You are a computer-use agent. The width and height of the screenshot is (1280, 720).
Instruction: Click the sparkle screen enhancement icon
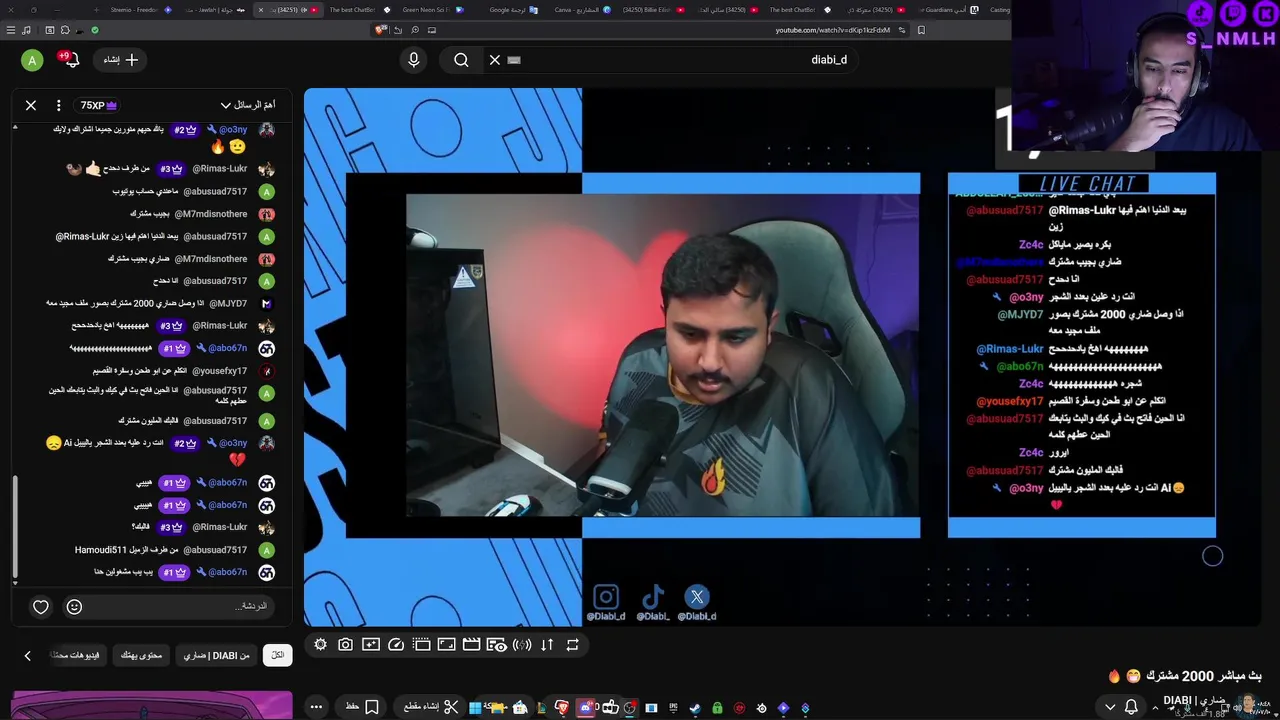[370, 645]
